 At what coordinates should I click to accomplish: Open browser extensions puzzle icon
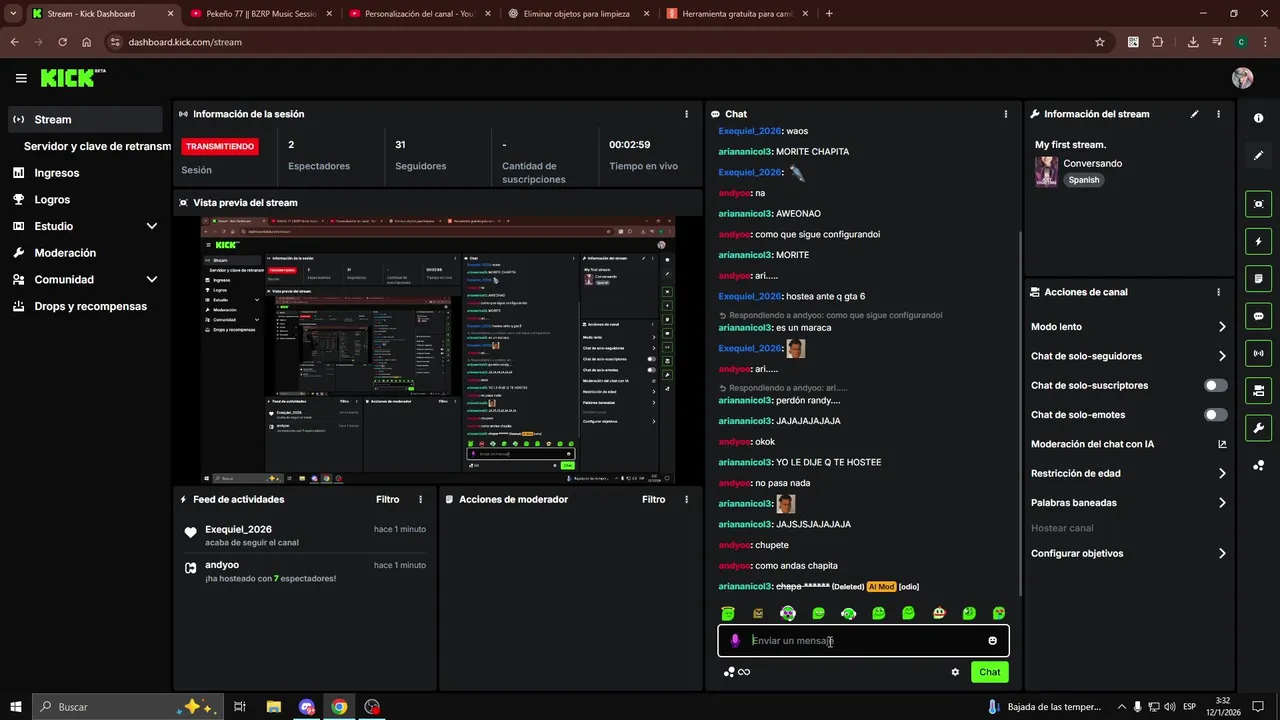click(x=1158, y=42)
